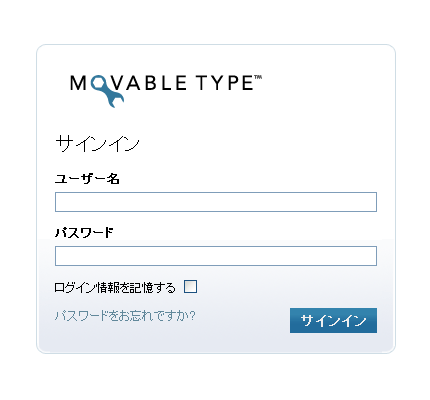The height and width of the screenshot is (400, 430).
Task: Click the blue wrench icon in logo
Action: 107,91
